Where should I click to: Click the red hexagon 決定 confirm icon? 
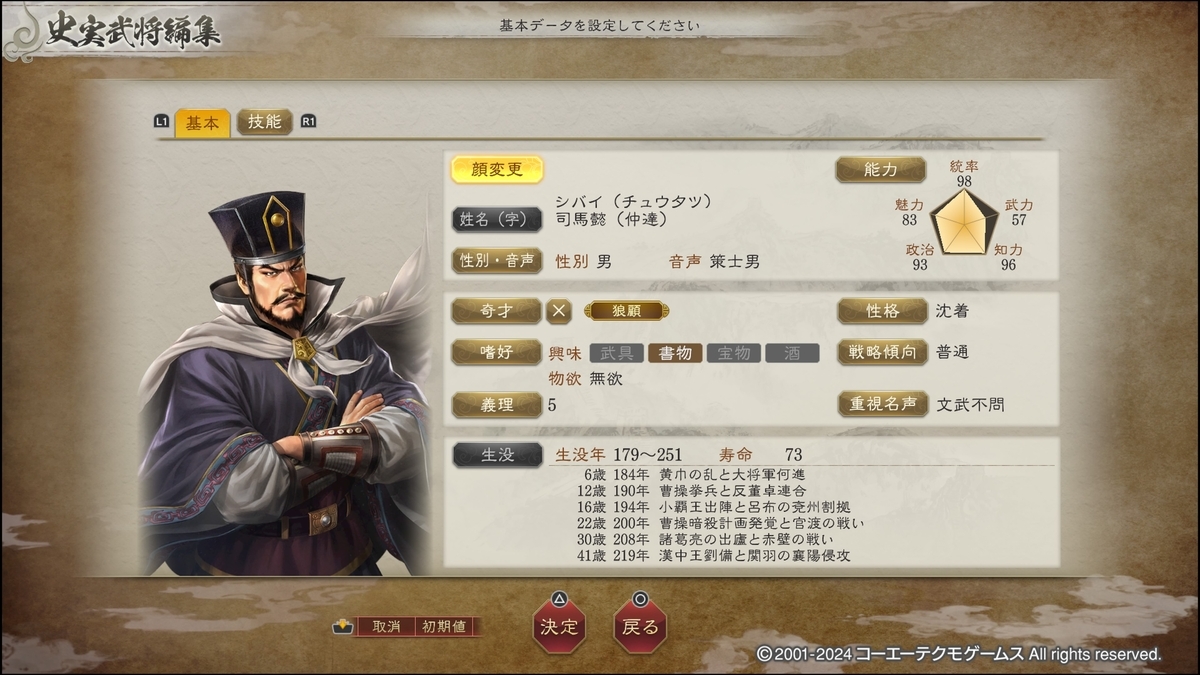coord(559,622)
